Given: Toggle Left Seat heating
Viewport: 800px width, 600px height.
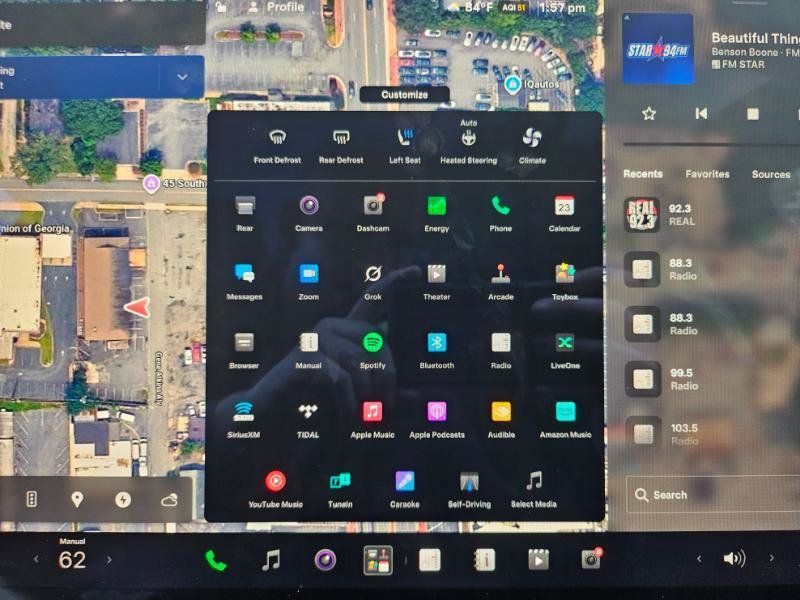Looking at the screenshot, I should pyautogui.click(x=405, y=138).
